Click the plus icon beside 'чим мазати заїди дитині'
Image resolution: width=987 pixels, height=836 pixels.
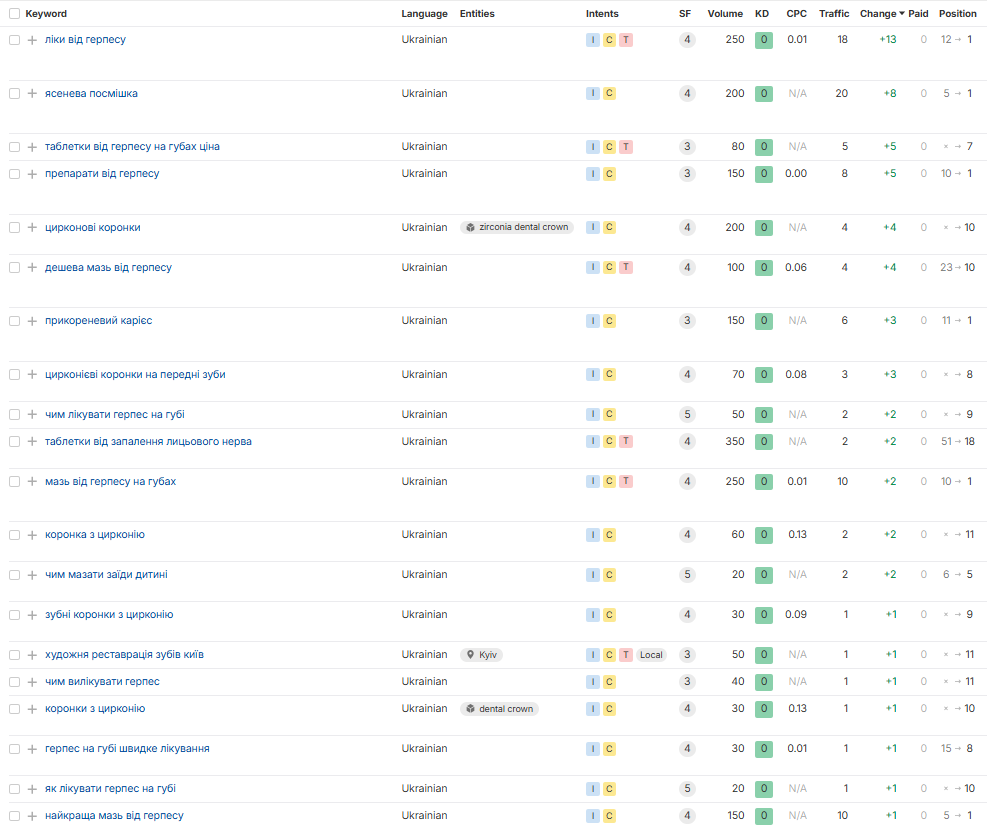tap(32, 575)
